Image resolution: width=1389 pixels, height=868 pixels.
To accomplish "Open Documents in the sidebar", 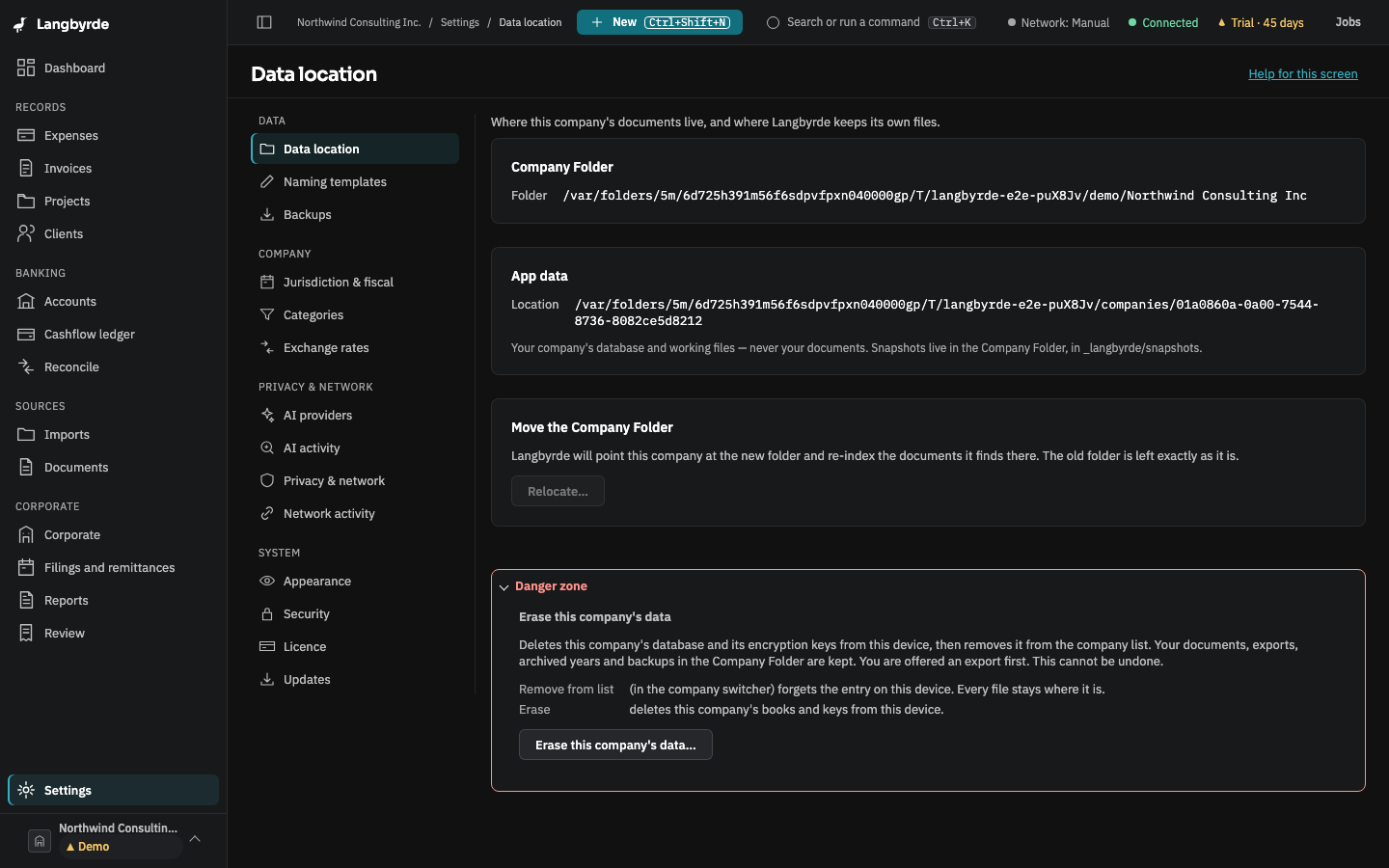I will 113,468.
